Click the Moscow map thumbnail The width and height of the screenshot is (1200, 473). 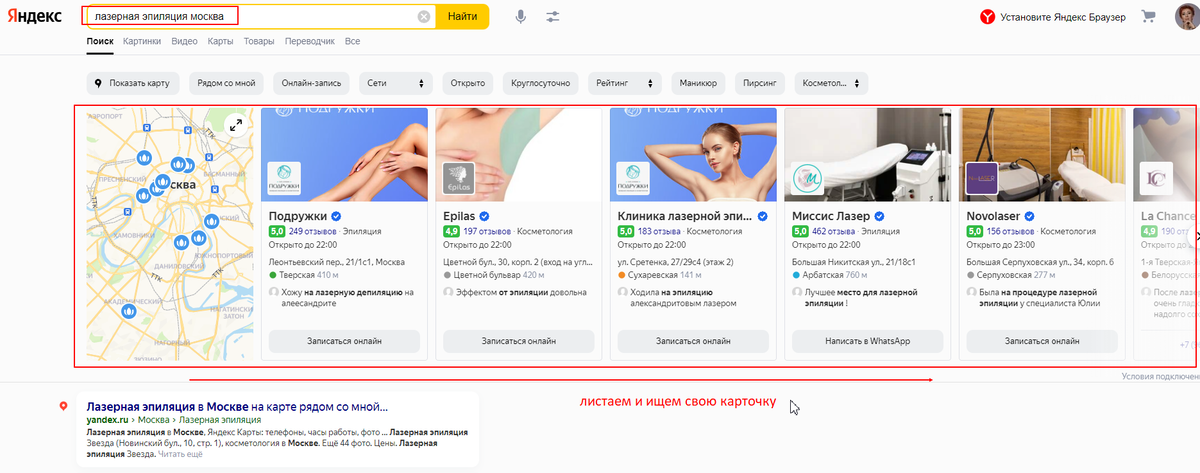(x=169, y=232)
